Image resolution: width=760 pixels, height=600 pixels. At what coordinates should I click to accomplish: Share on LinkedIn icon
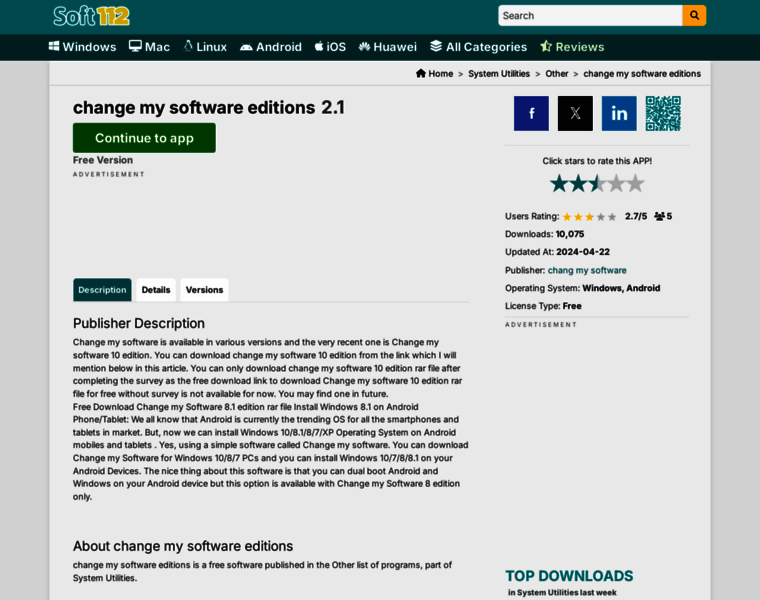619,113
